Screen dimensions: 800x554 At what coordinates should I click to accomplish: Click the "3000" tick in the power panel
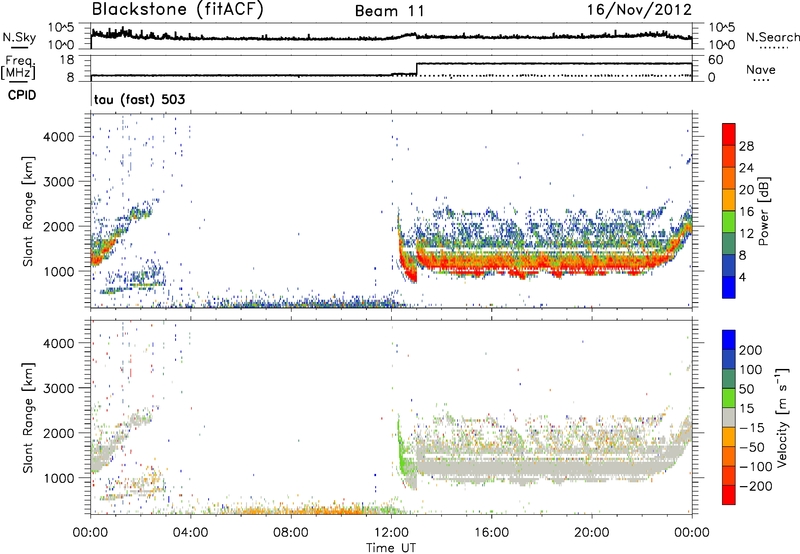pyautogui.click(x=59, y=182)
